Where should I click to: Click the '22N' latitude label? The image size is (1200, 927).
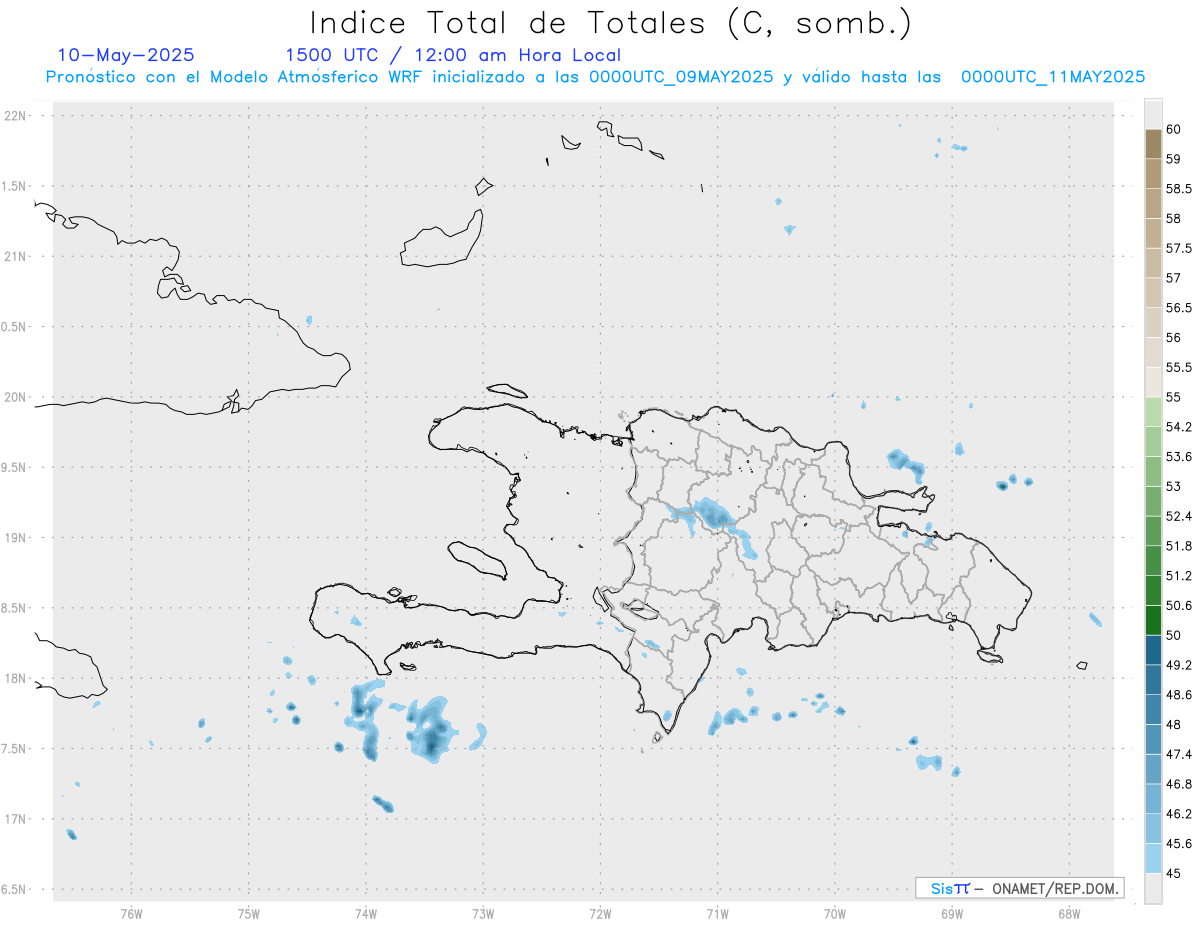point(15,116)
